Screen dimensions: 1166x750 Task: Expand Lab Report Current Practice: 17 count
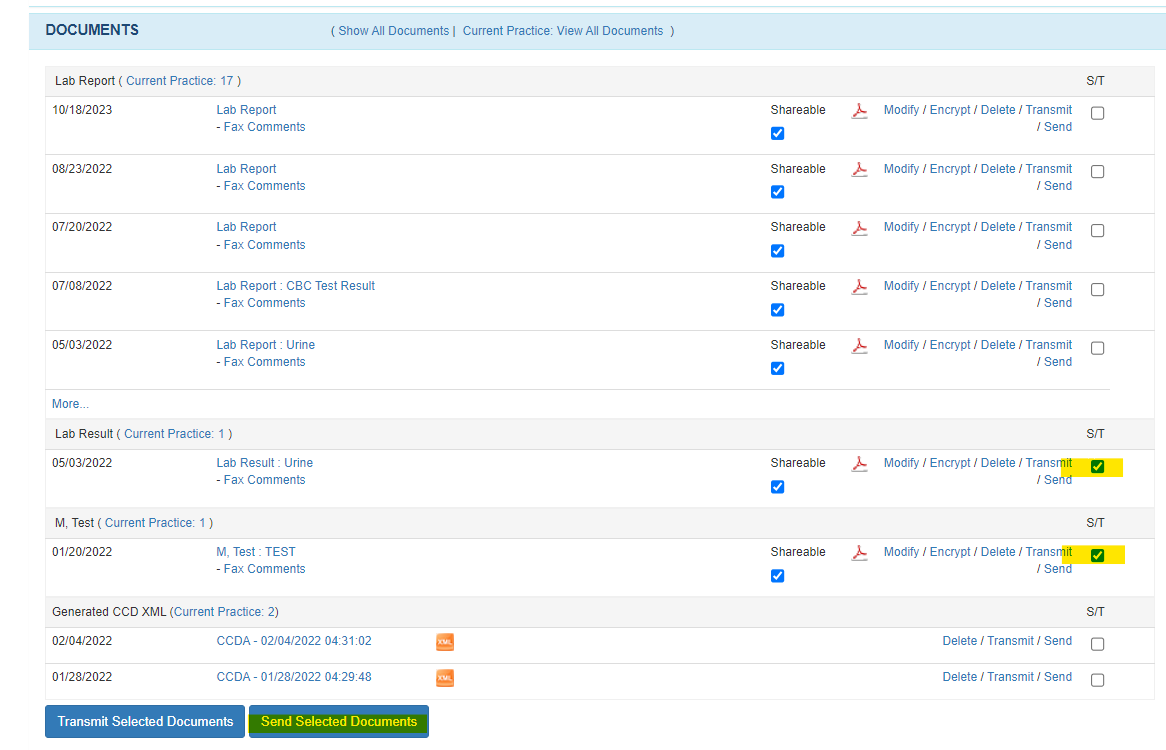[x=183, y=81]
